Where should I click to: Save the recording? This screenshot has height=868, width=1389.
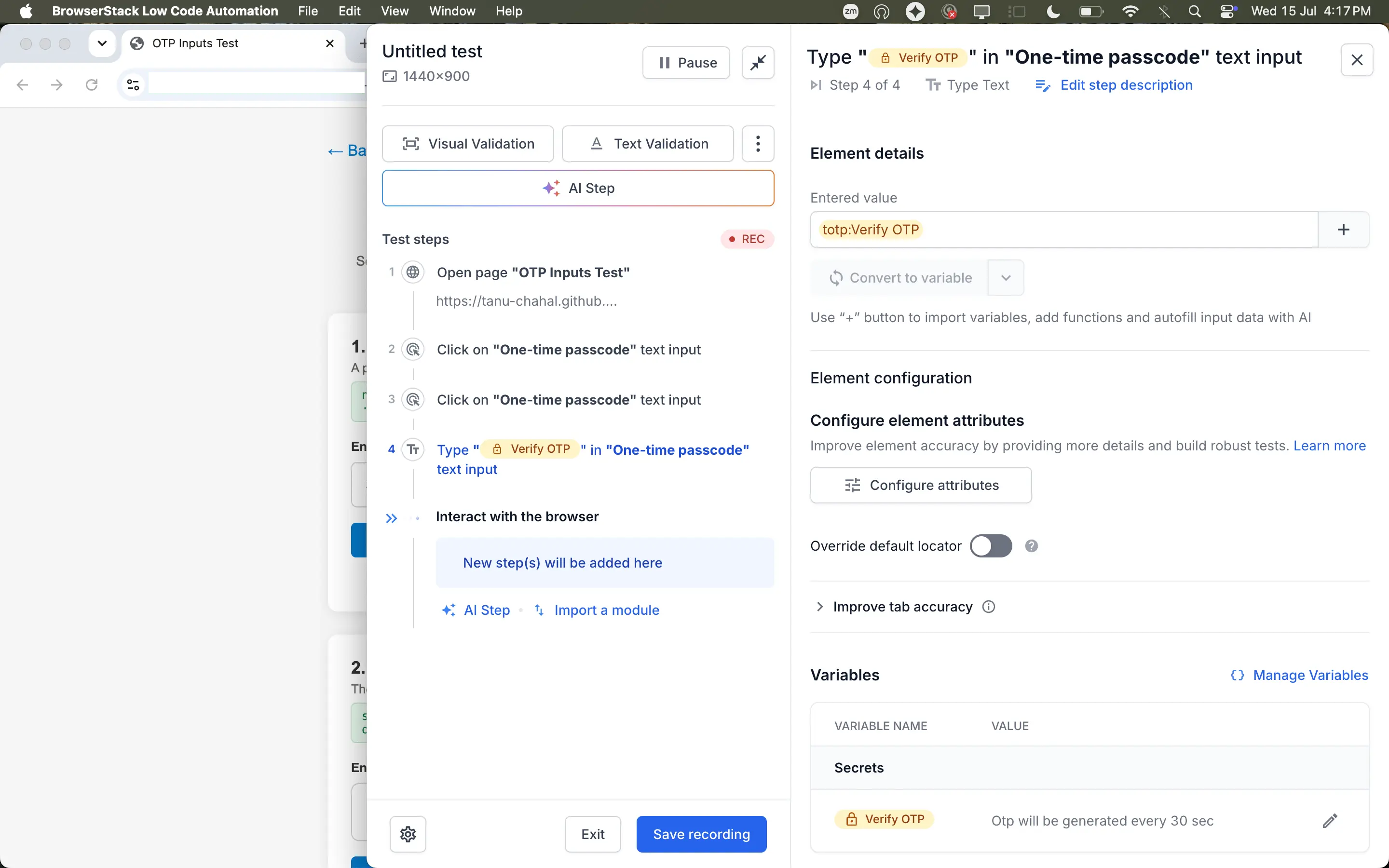701,834
